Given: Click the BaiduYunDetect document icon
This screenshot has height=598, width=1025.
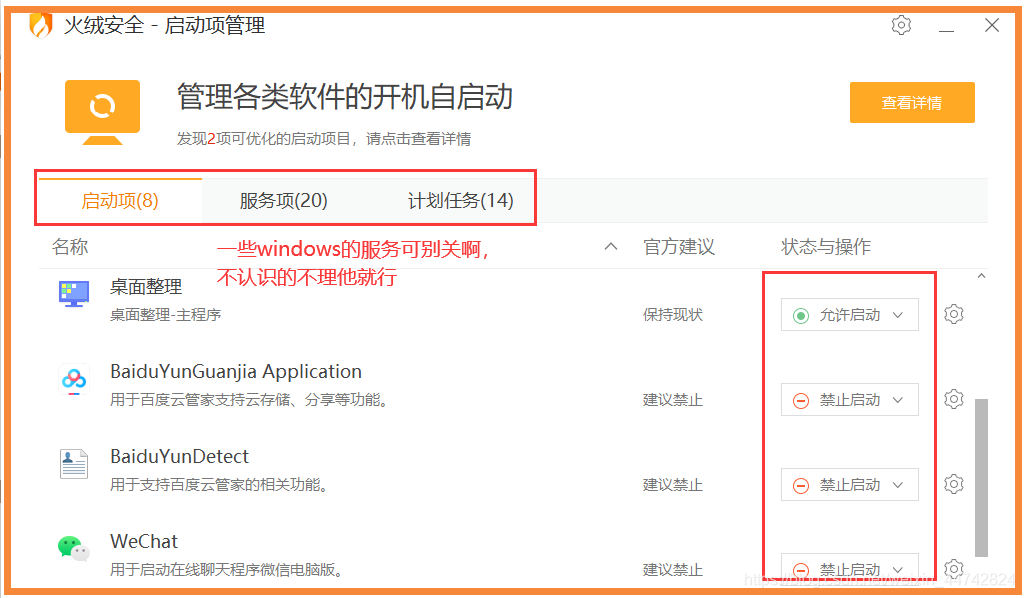Looking at the screenshot, I should click(x=73, y=464).
